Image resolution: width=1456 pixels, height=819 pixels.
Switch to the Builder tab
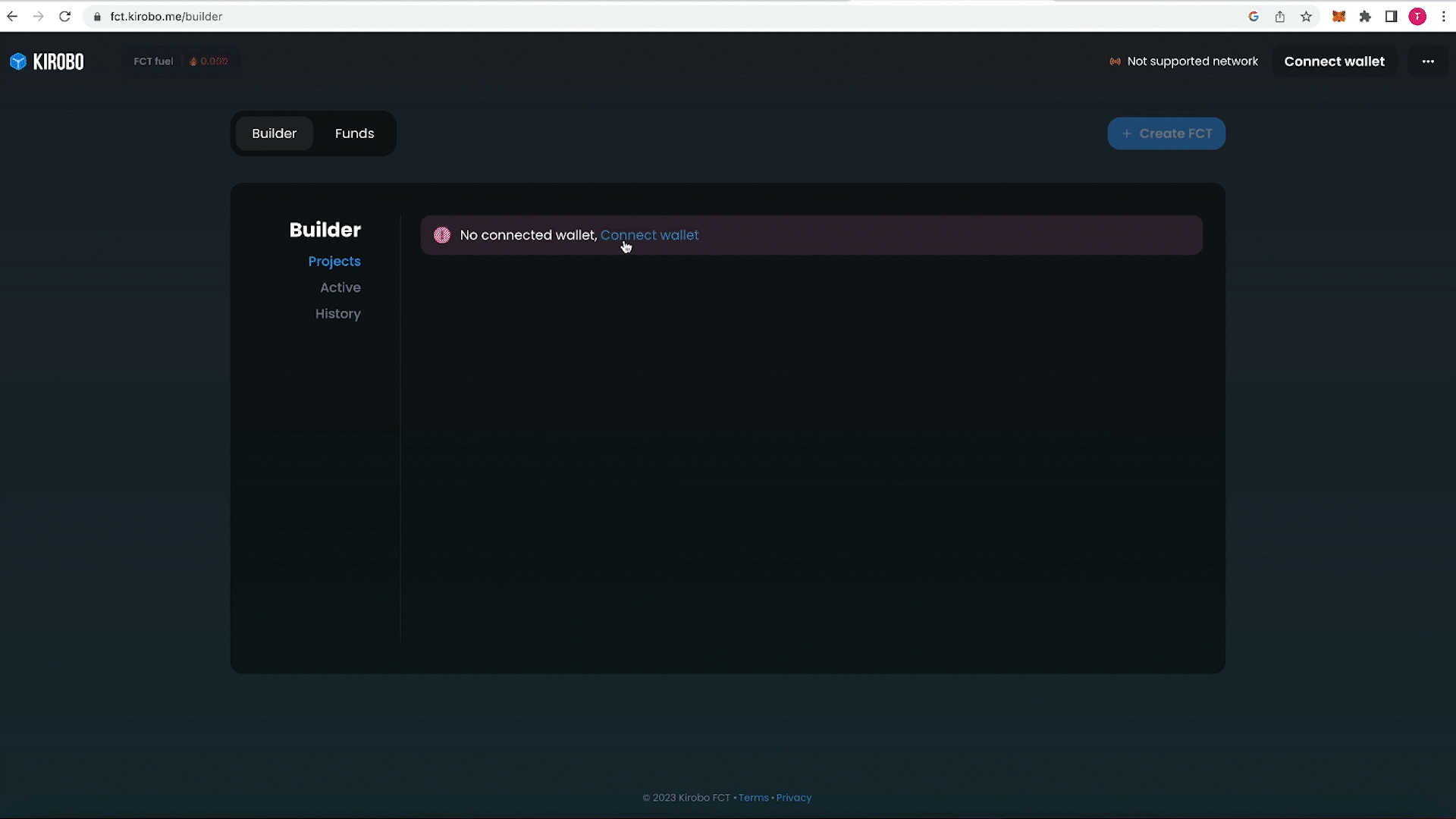point(274,133)
